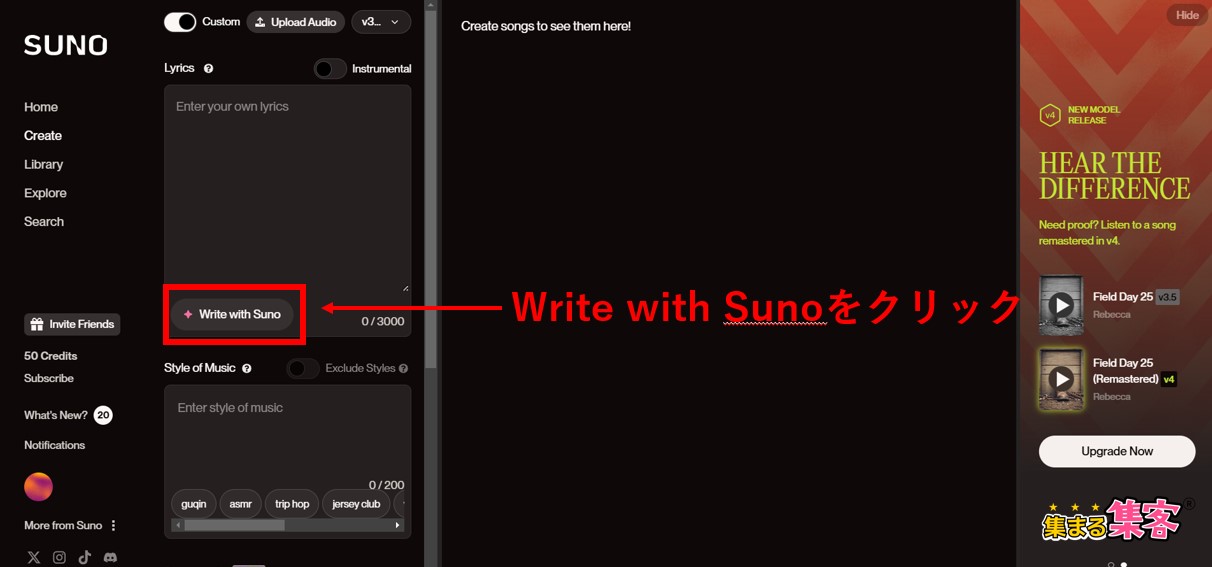Hide the promo panel
The image size is (1212, 567).
pyautogui.click(x=1187, y=15)
